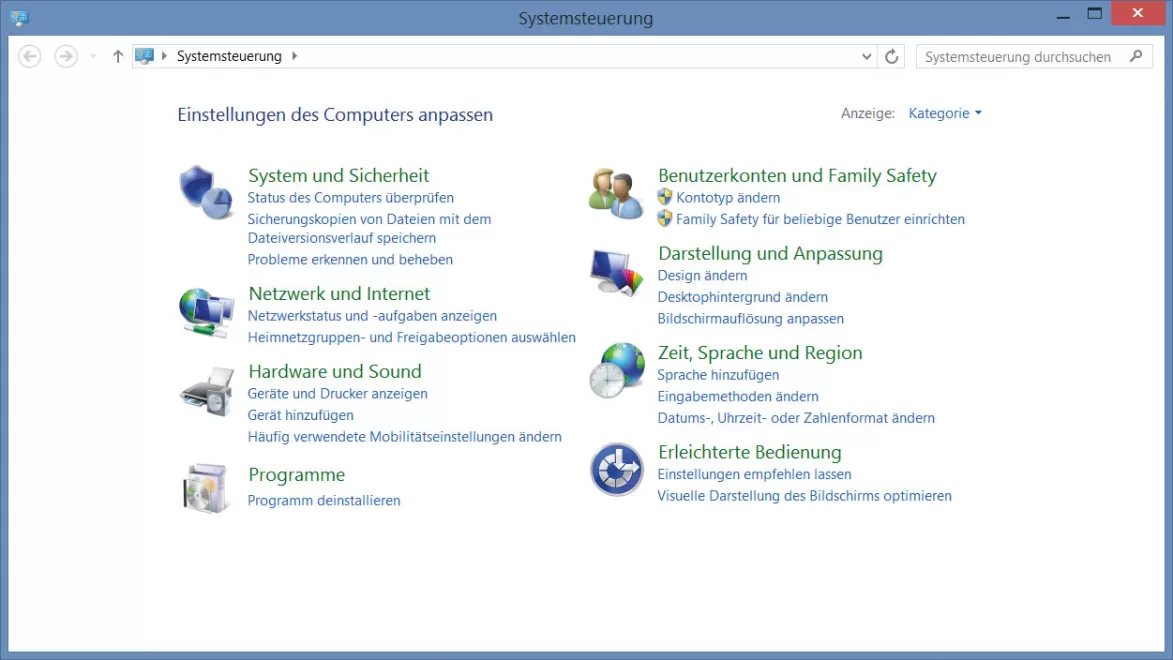This screenshot has height=660, width=1173.
Task: Open Netzwerk und Internet category
Action: [x=339, y=293]
